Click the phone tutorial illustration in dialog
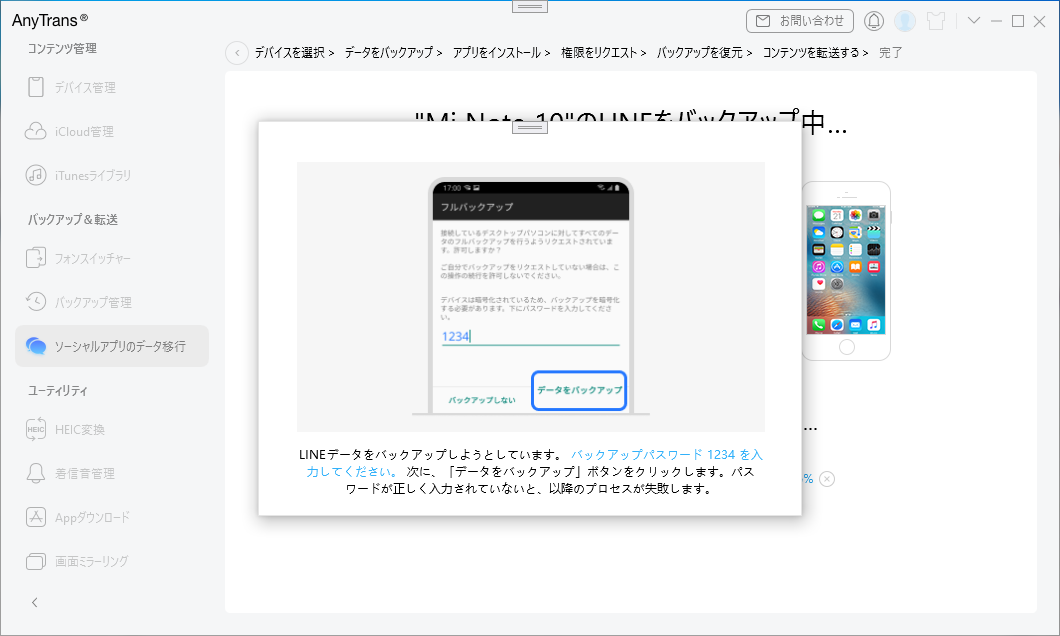Screen dimensions: 1060x636 [531, 297]
